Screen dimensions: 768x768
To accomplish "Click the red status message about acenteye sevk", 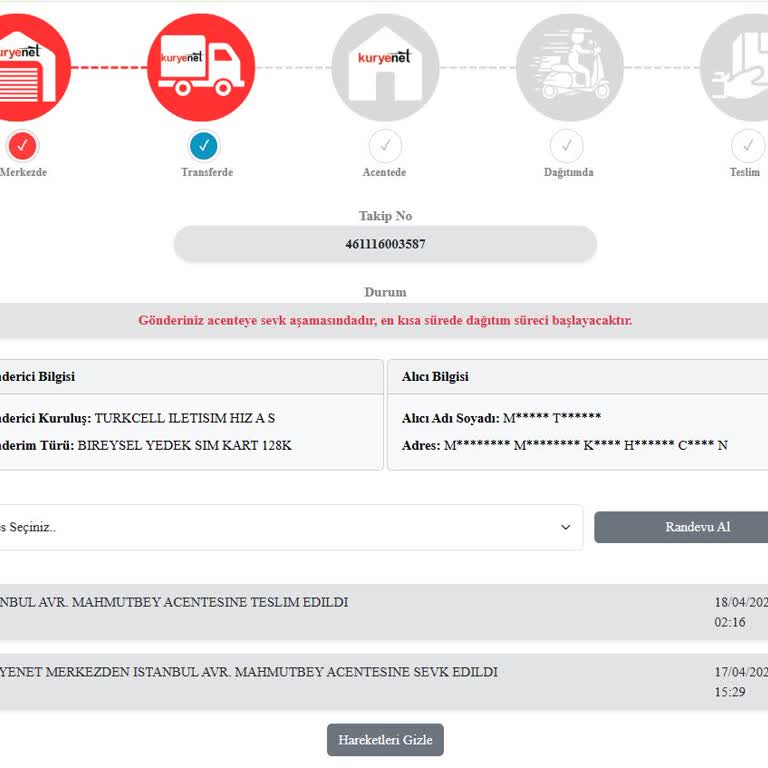I will pos(385,320).
